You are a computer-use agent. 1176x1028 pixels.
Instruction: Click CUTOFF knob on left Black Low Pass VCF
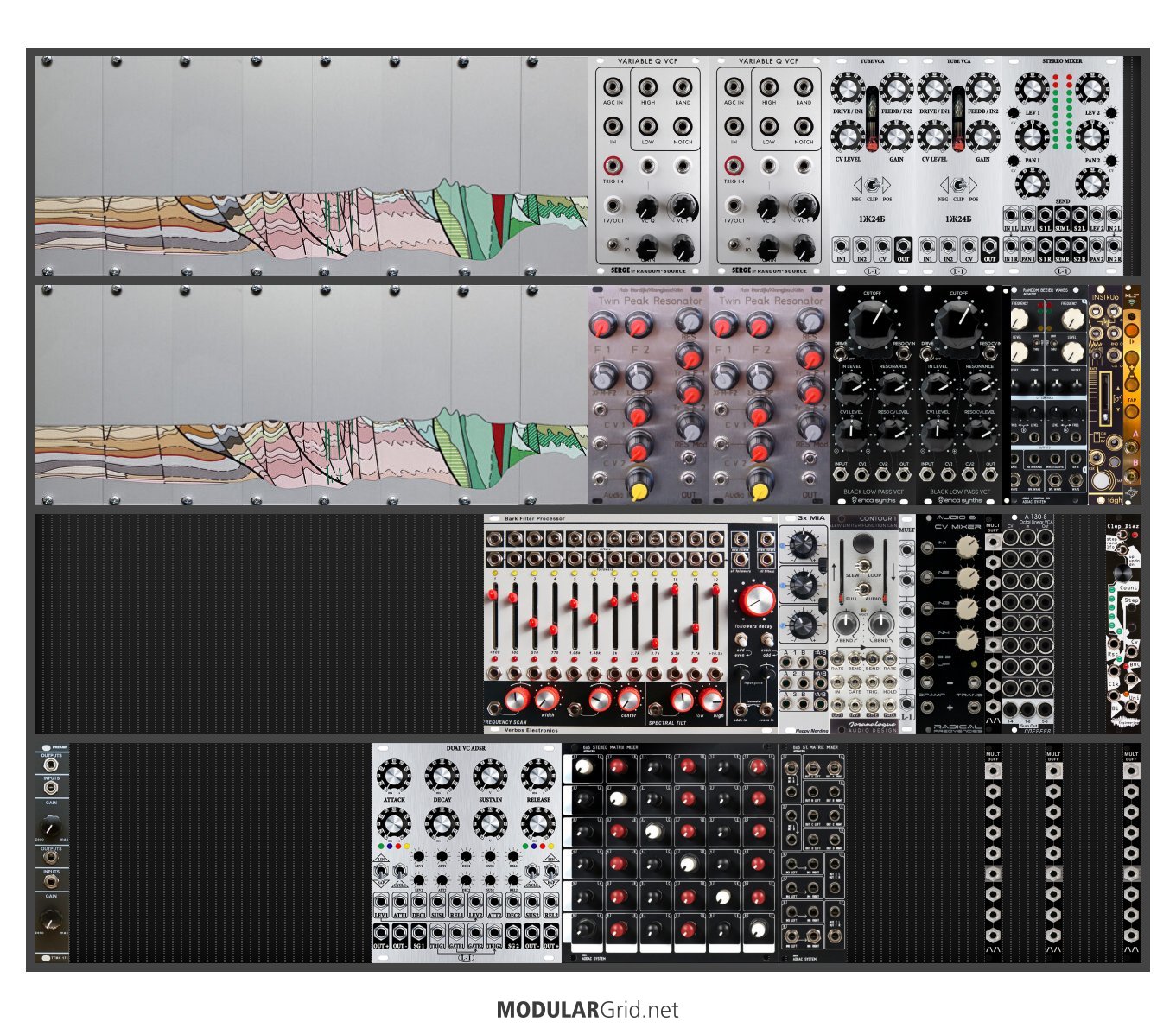(872, 323)
